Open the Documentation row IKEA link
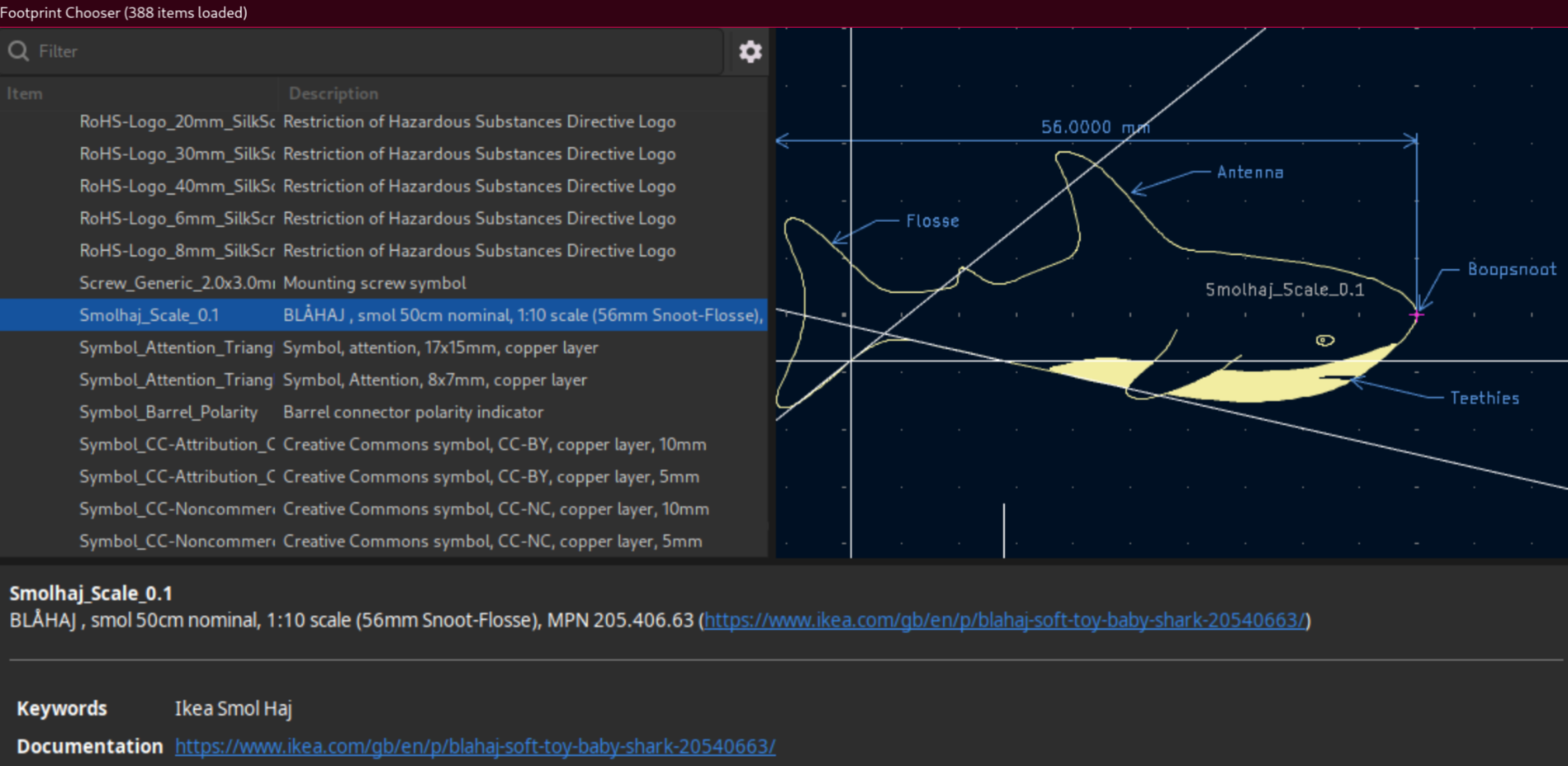The image size is (1568, 766). click(475, 746)
